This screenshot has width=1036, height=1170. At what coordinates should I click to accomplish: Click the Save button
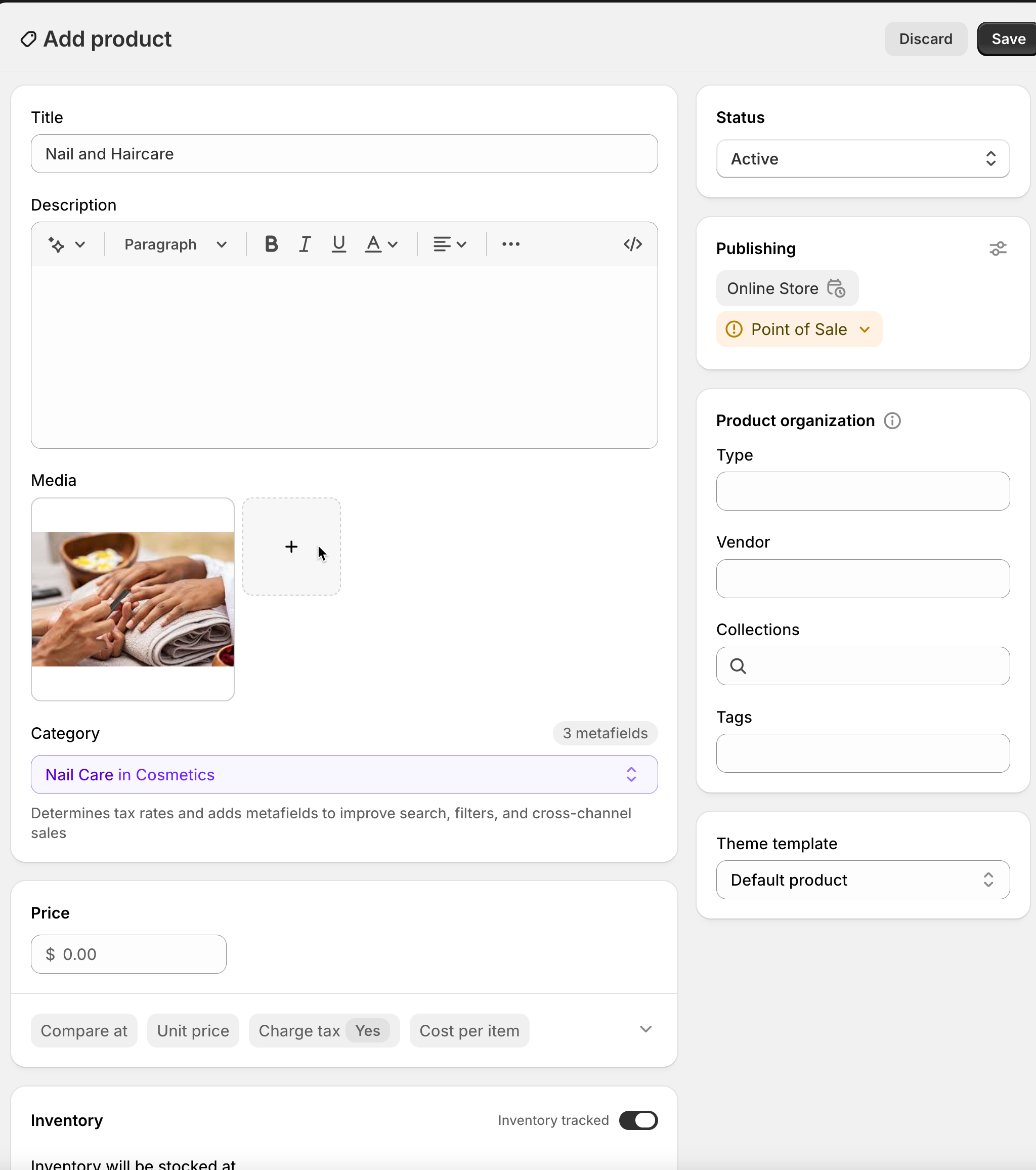pyautogui.click(x=1008, y=39)
